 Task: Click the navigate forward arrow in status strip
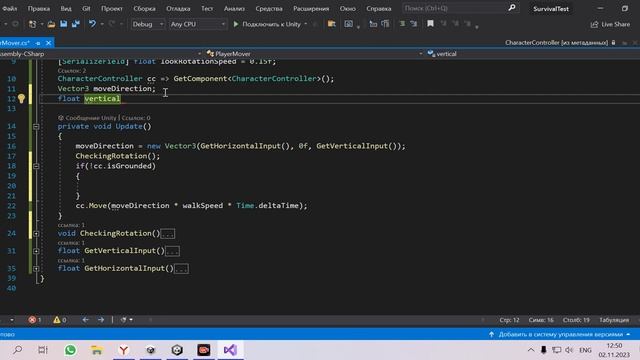click(100, 320)
